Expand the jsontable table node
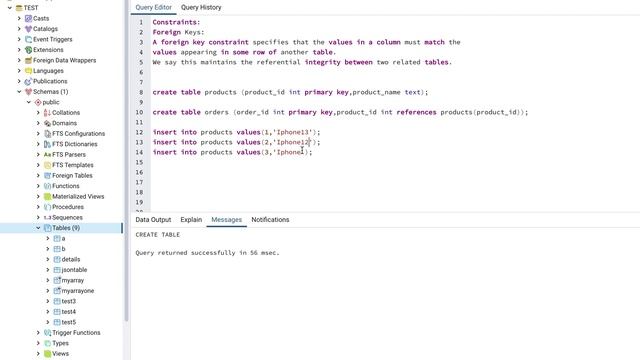Viewport: 640px width, 360px height. 48,270
